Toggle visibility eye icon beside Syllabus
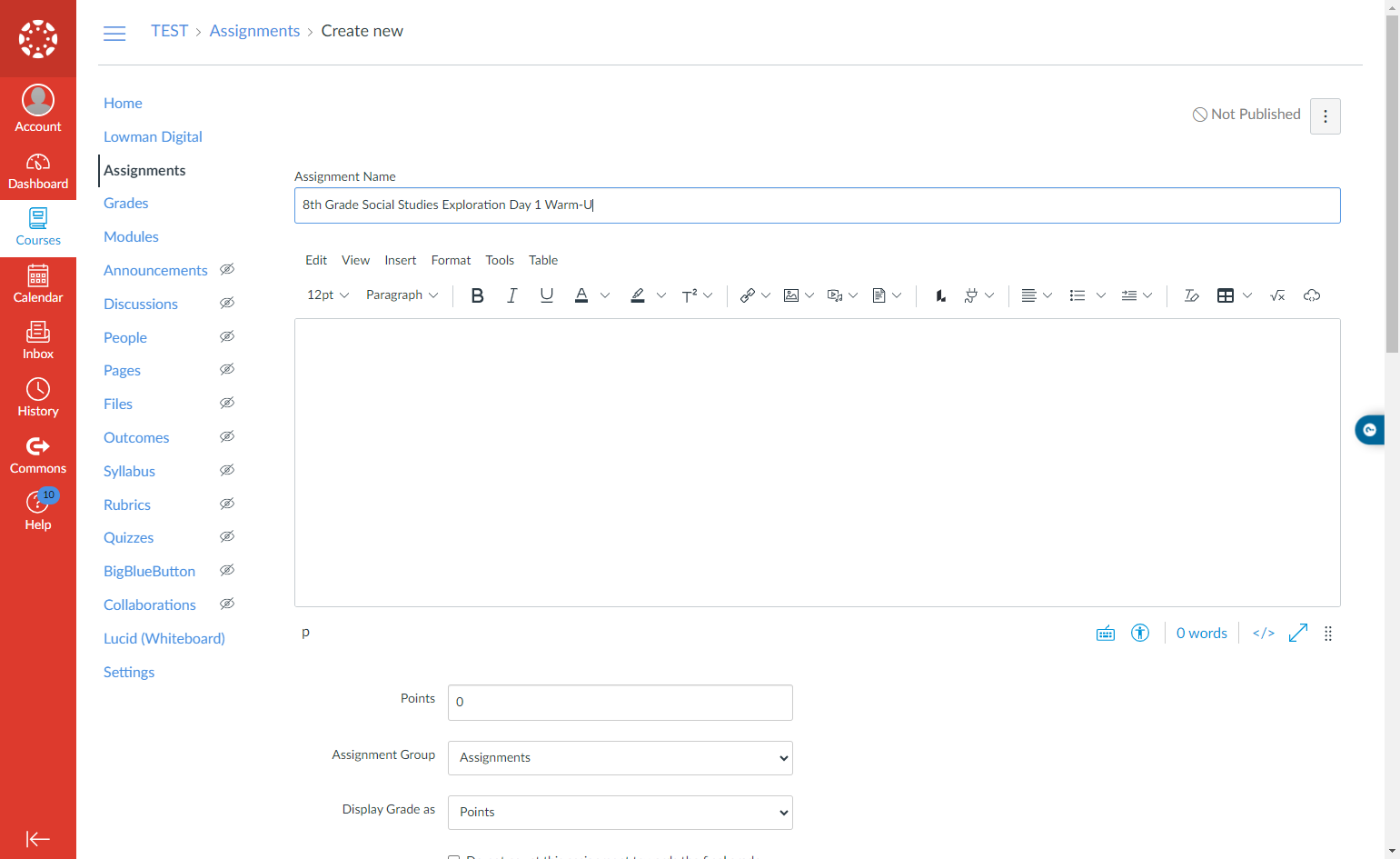The height and width of the screenshot is (859, 1400). point(227,470)
